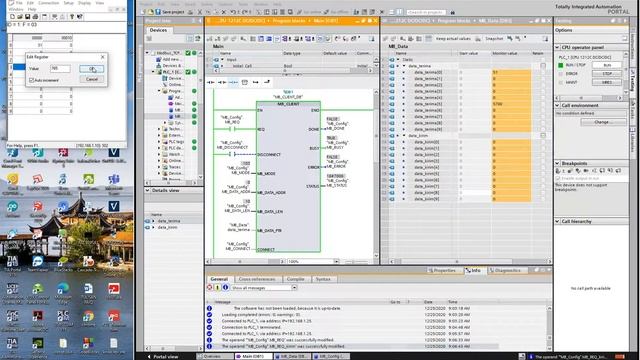Click New document icon in Modbus tool toolbar
The image size is (640, 360).
tap(12, 17)
